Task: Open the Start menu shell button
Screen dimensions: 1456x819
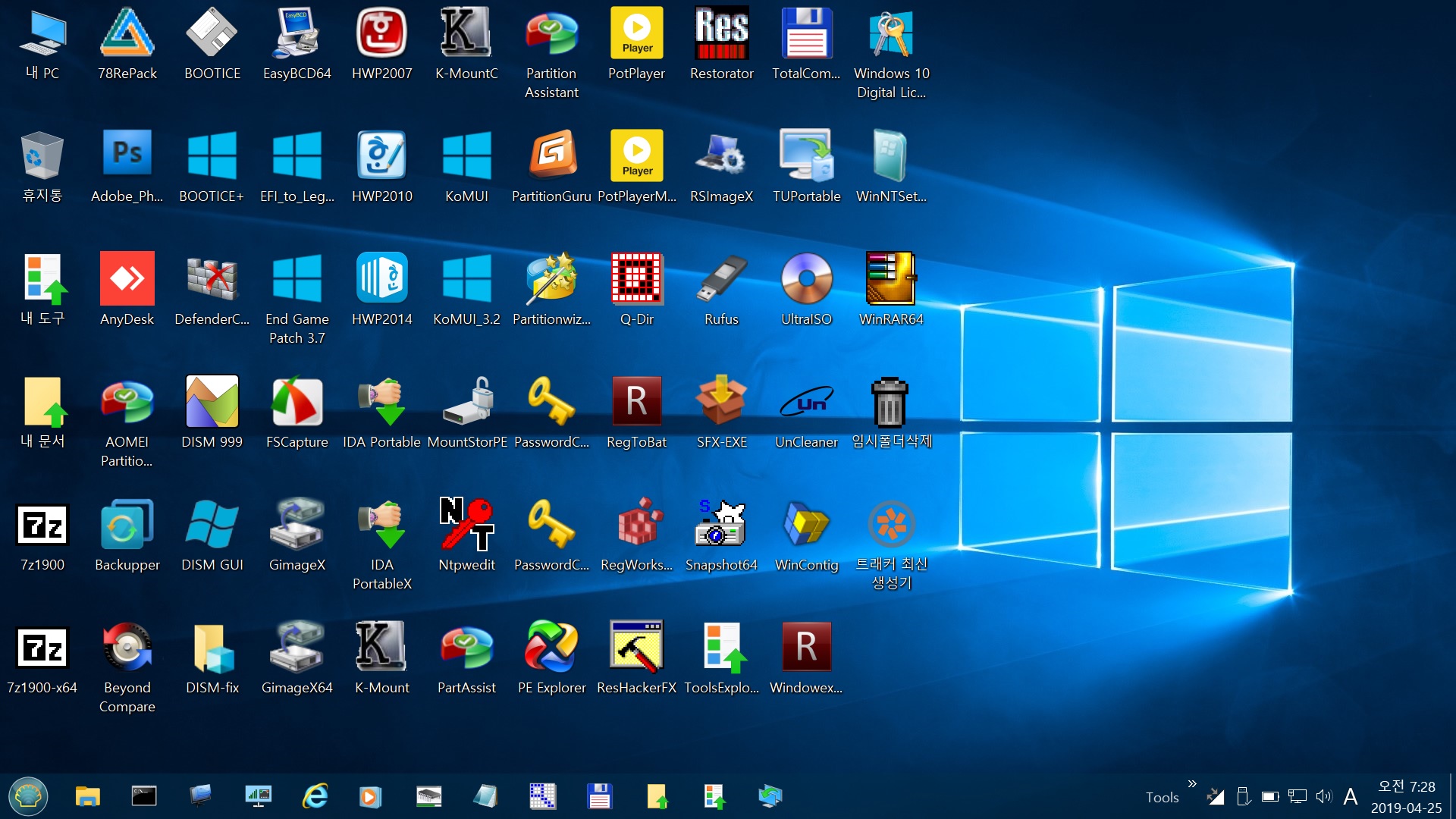Action: coord(28,796)
